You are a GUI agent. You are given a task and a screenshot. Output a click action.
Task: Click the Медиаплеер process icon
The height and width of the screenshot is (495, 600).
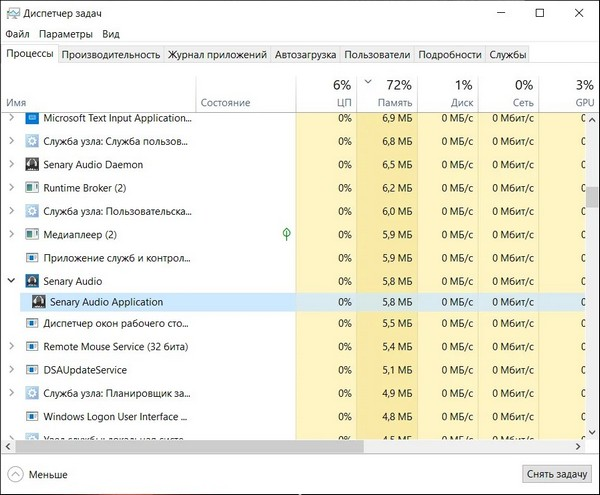pos(31,234)
